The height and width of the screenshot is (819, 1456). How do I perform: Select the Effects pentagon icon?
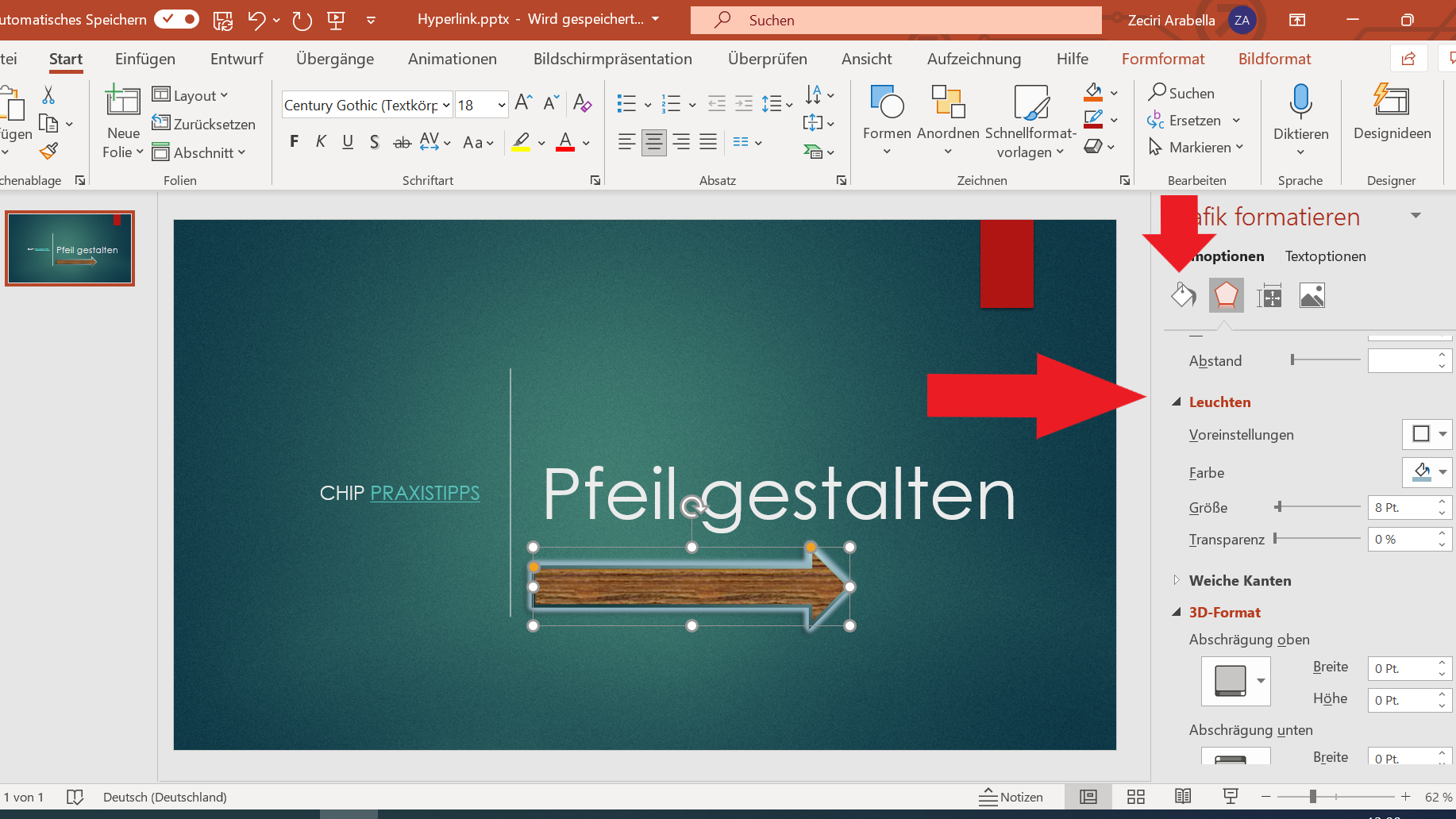click(x=1226, y=296)
